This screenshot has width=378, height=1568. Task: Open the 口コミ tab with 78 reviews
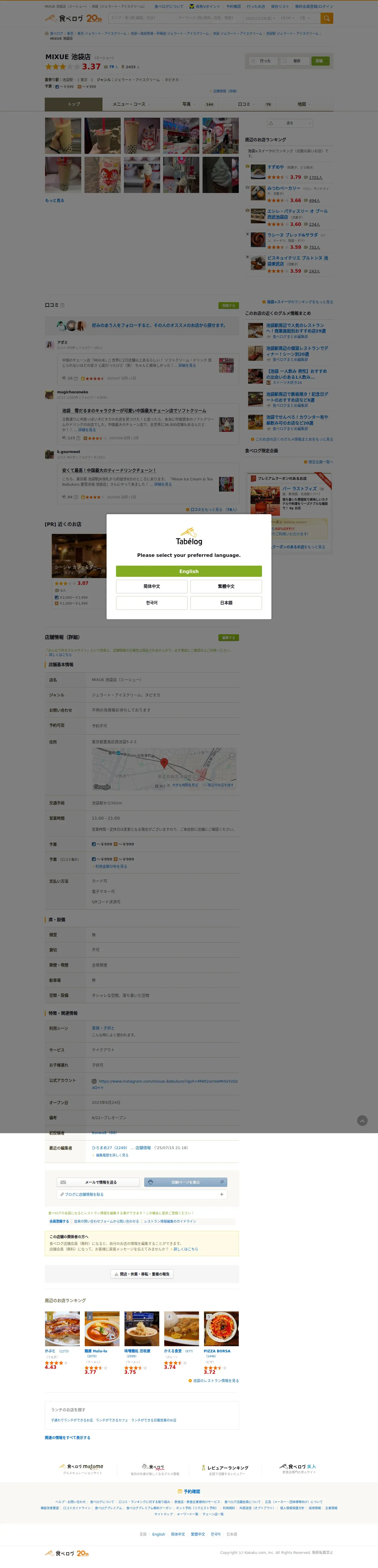click(x=246, y=104)
